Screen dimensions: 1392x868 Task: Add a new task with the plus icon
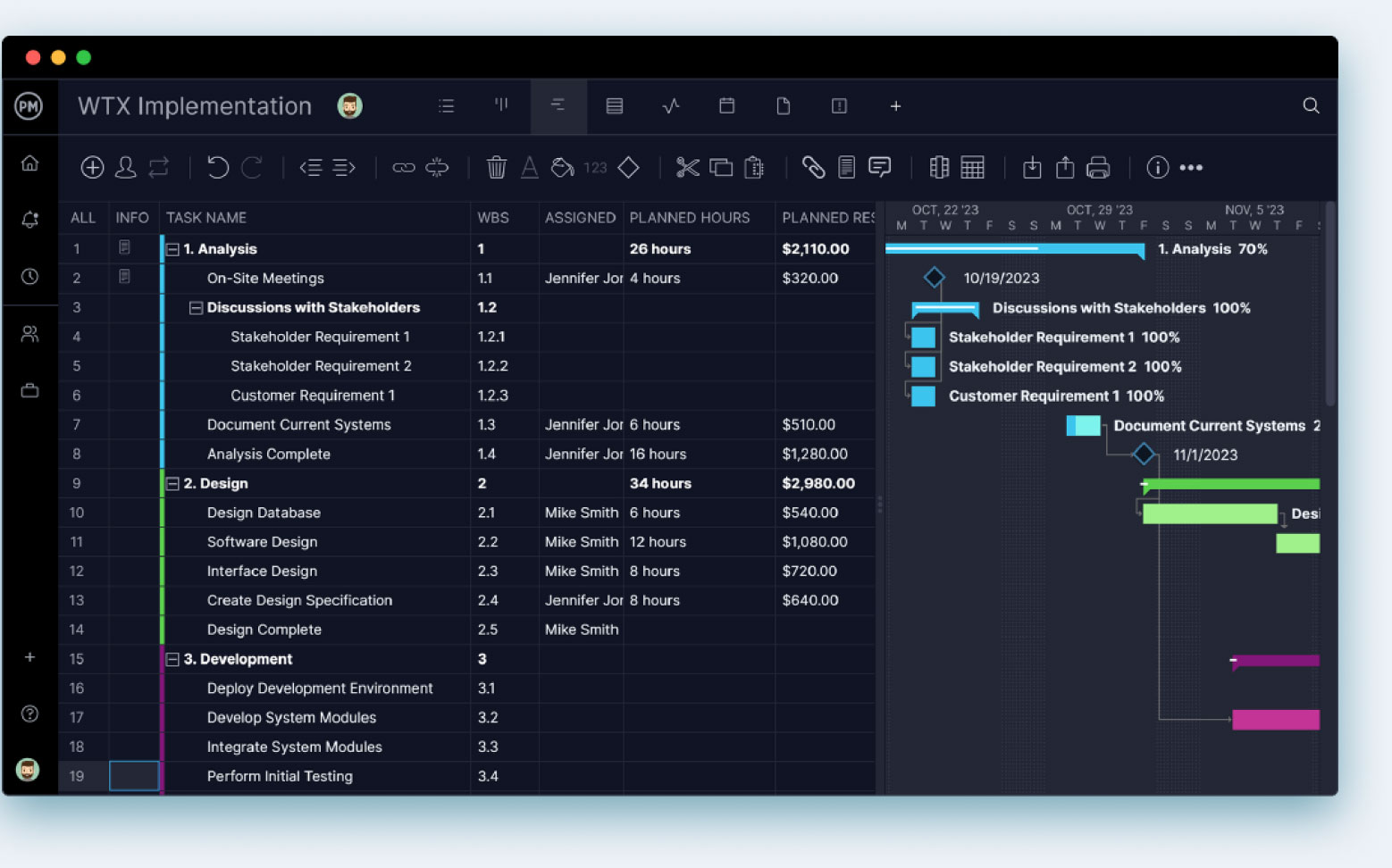(92, 167)
